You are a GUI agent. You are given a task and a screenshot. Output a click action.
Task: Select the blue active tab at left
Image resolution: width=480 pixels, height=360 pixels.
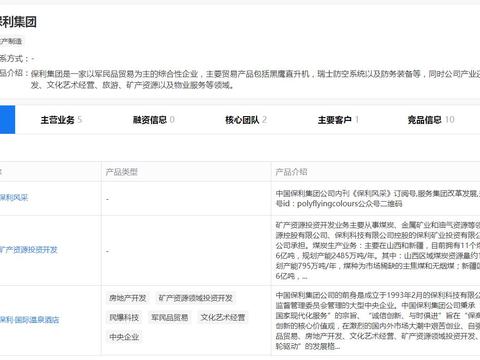7,120
